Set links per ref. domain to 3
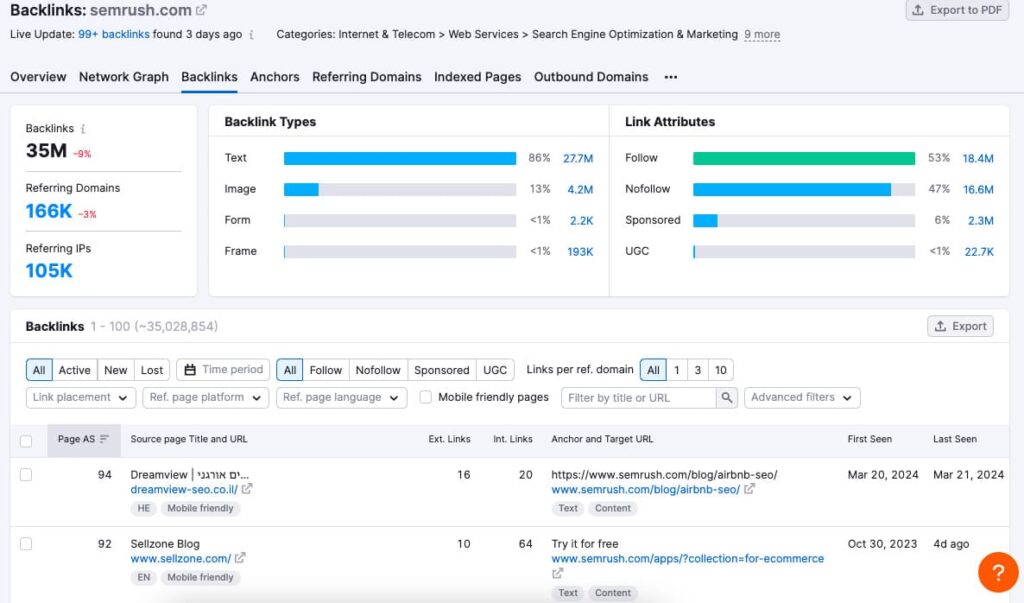This screenshot has height=603, width=1024. coord(697,370)
